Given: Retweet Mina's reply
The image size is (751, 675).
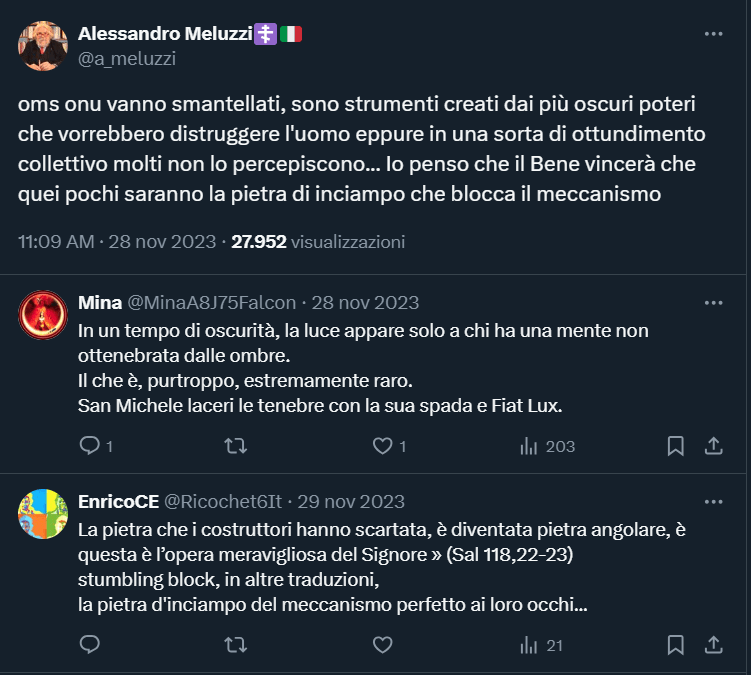Looking at the screenshot, I should 236,446.
